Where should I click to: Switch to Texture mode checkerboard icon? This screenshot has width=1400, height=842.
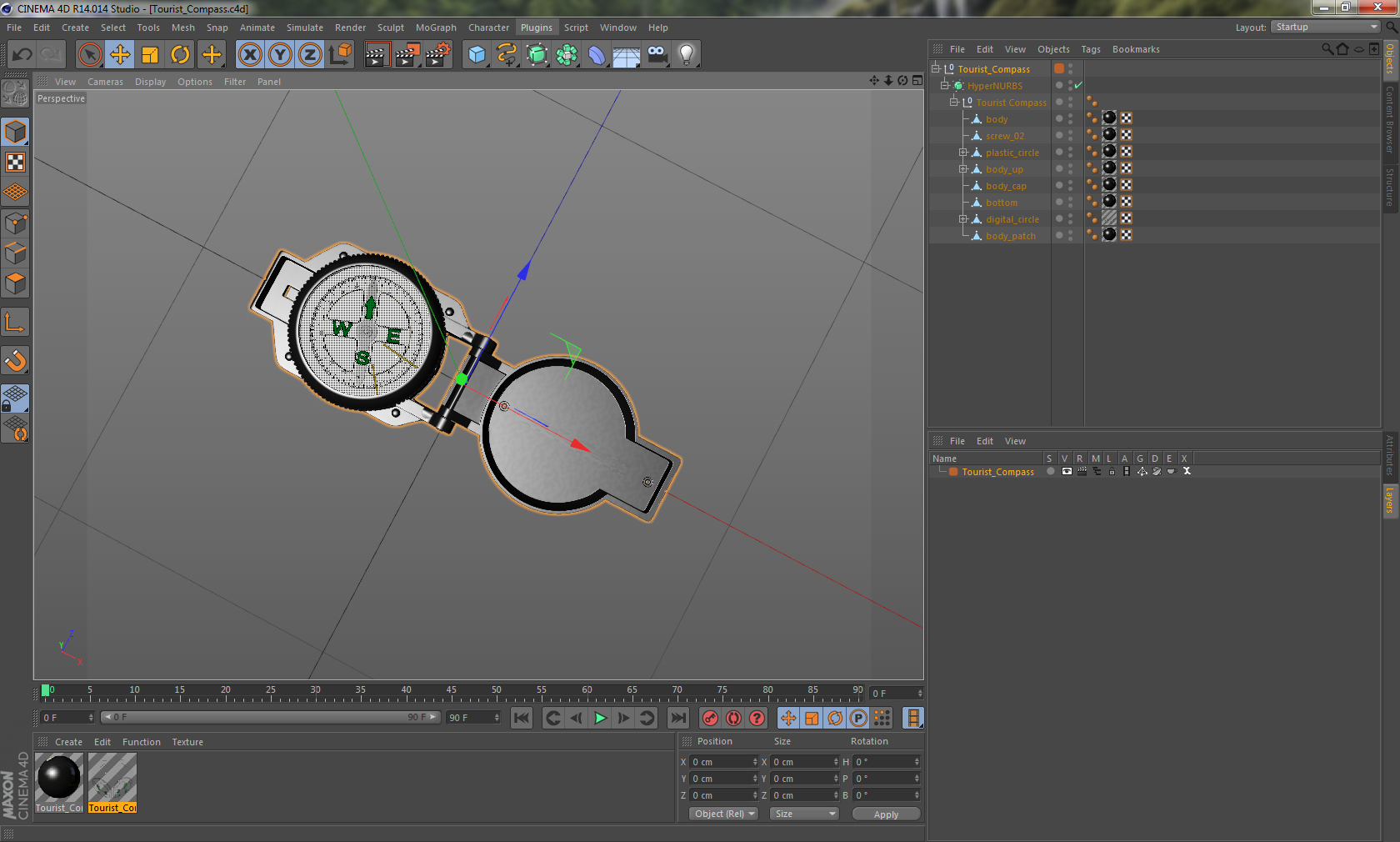click(16, 162)
